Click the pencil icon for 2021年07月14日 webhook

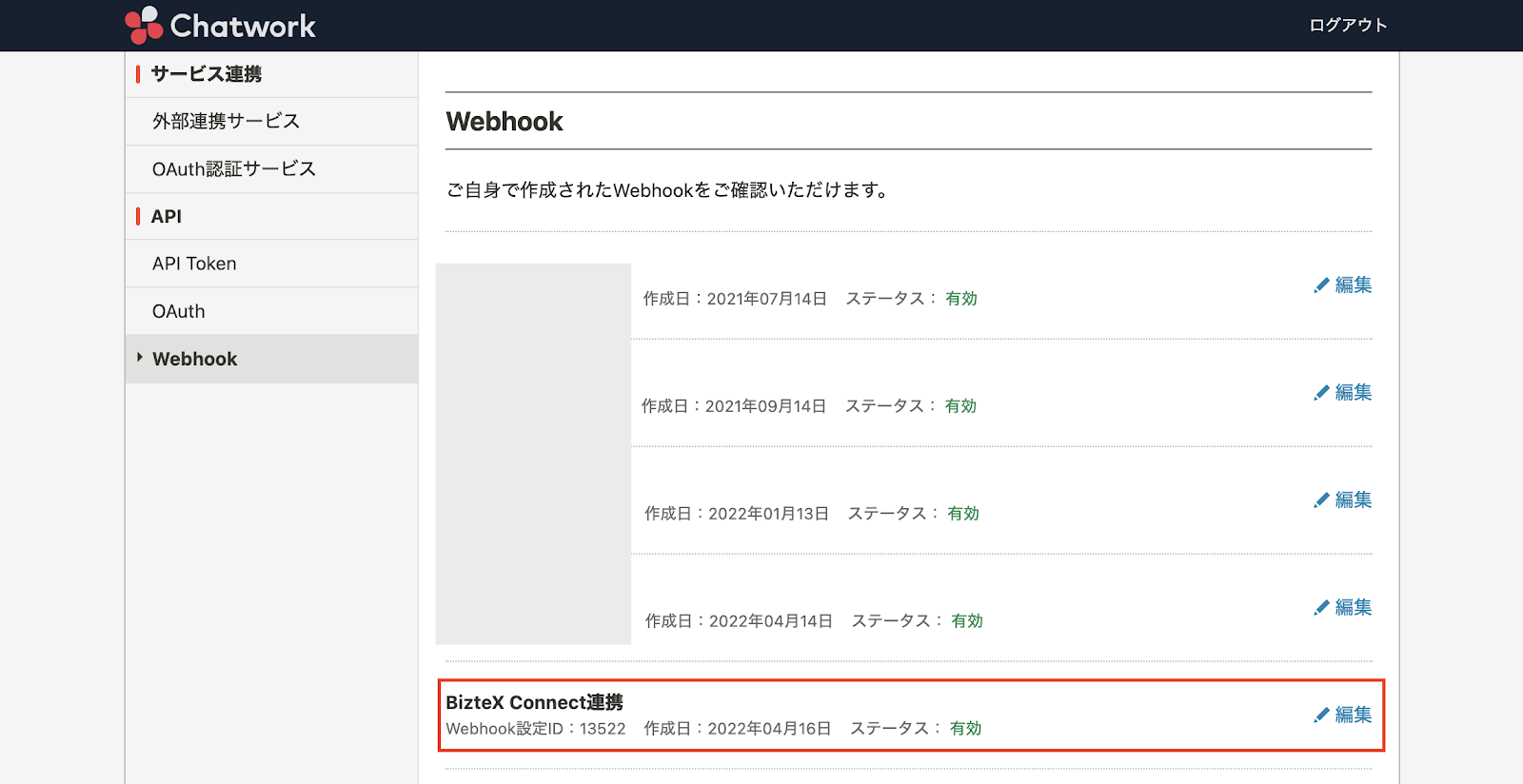pos(1321,284)
